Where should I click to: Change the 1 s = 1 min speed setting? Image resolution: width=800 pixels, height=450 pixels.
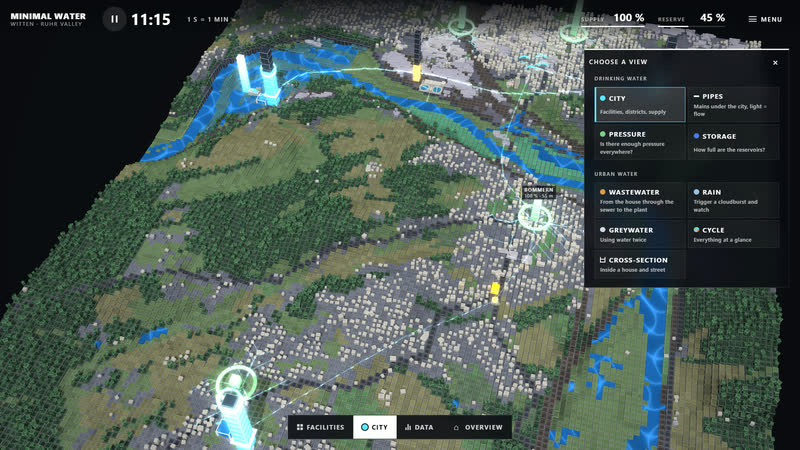pyautogui.click(x=210, y=19)
